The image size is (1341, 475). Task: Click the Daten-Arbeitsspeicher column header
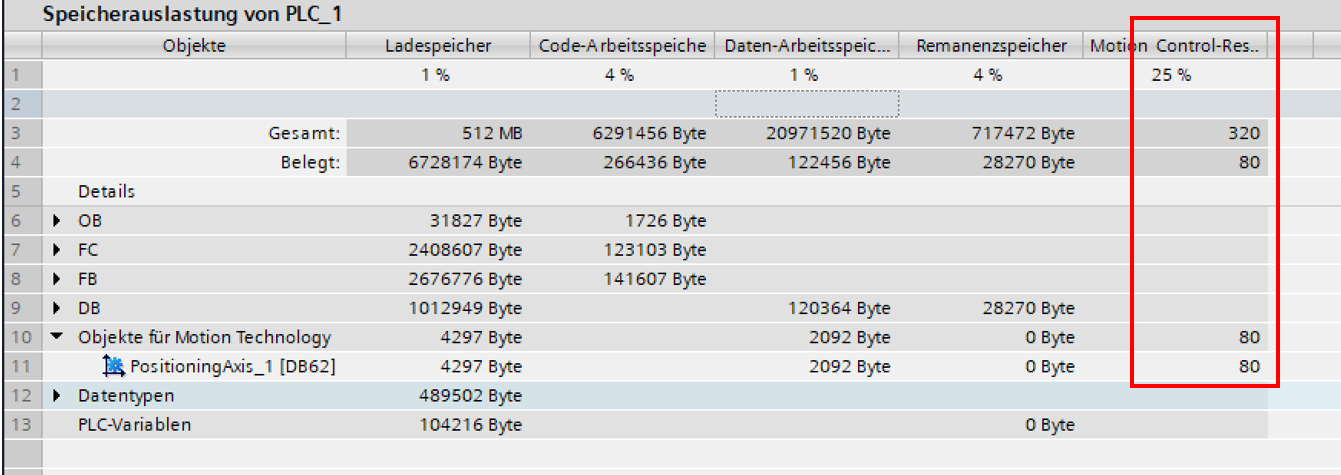point(806,45)
